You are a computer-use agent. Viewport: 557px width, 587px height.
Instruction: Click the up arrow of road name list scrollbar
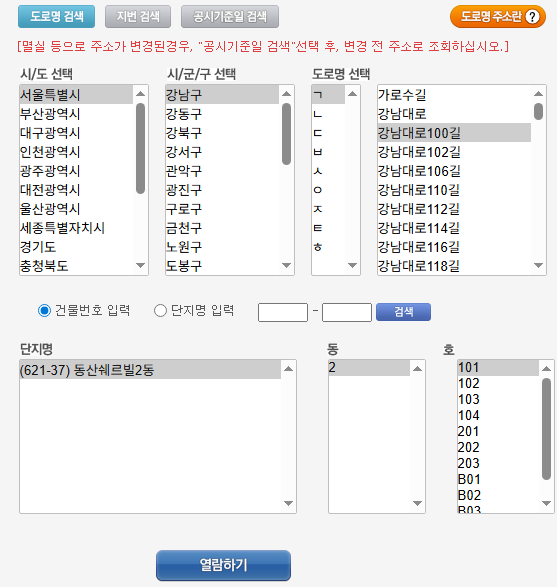point(538,94)
